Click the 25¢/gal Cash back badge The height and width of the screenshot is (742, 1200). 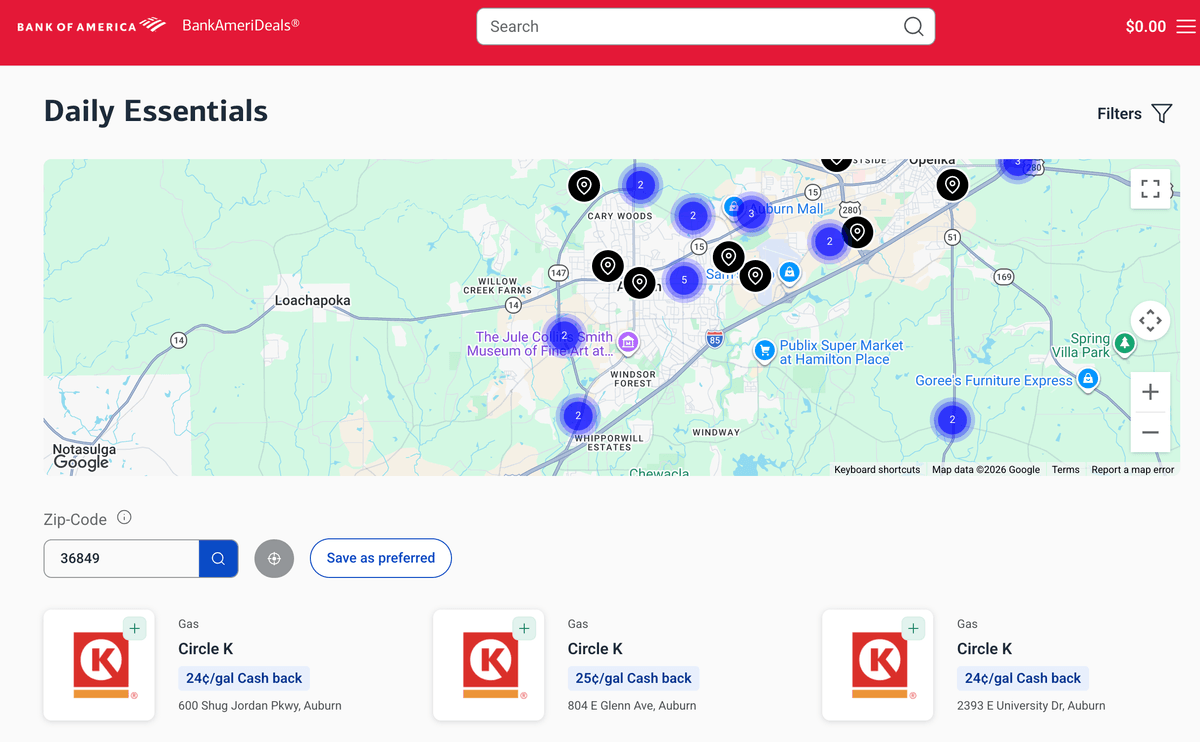(633, 678)
